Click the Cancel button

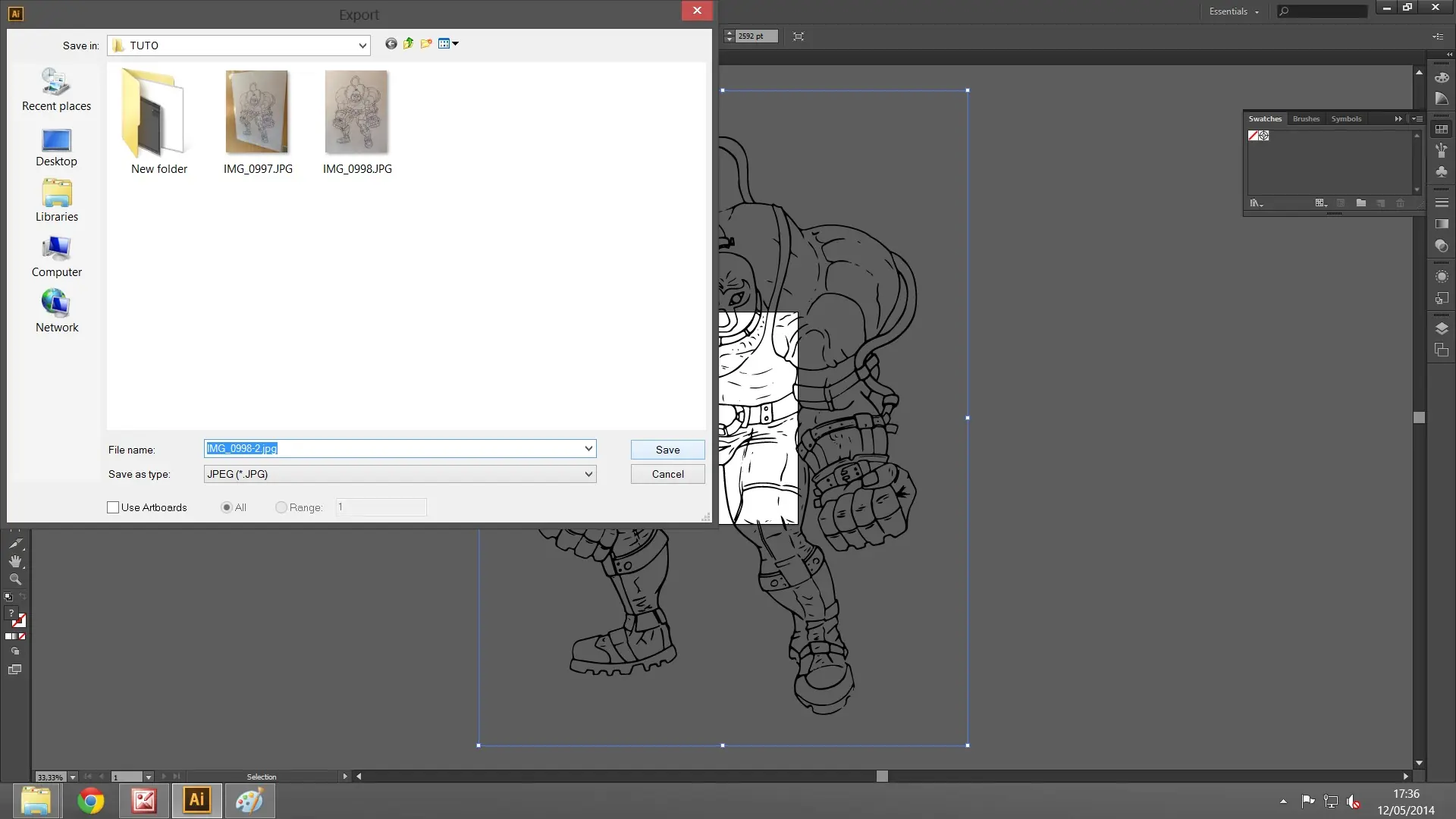(x=667, y=474)
